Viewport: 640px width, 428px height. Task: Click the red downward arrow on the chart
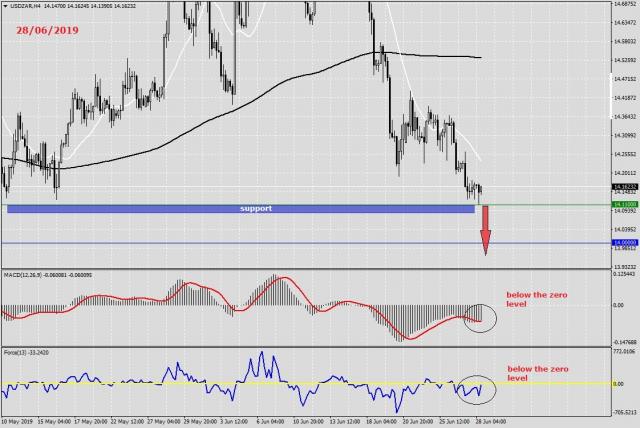point(485,230)
